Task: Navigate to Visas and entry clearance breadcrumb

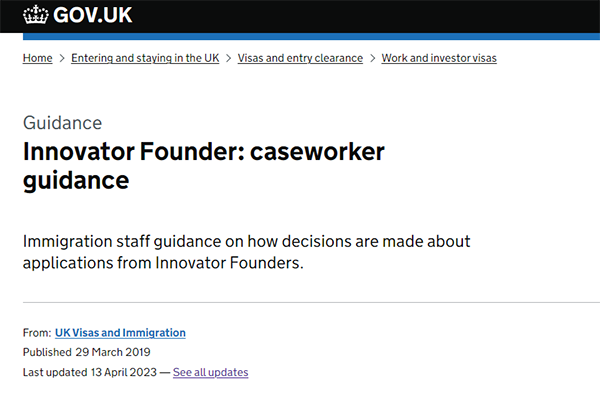Action: (300, 58)
